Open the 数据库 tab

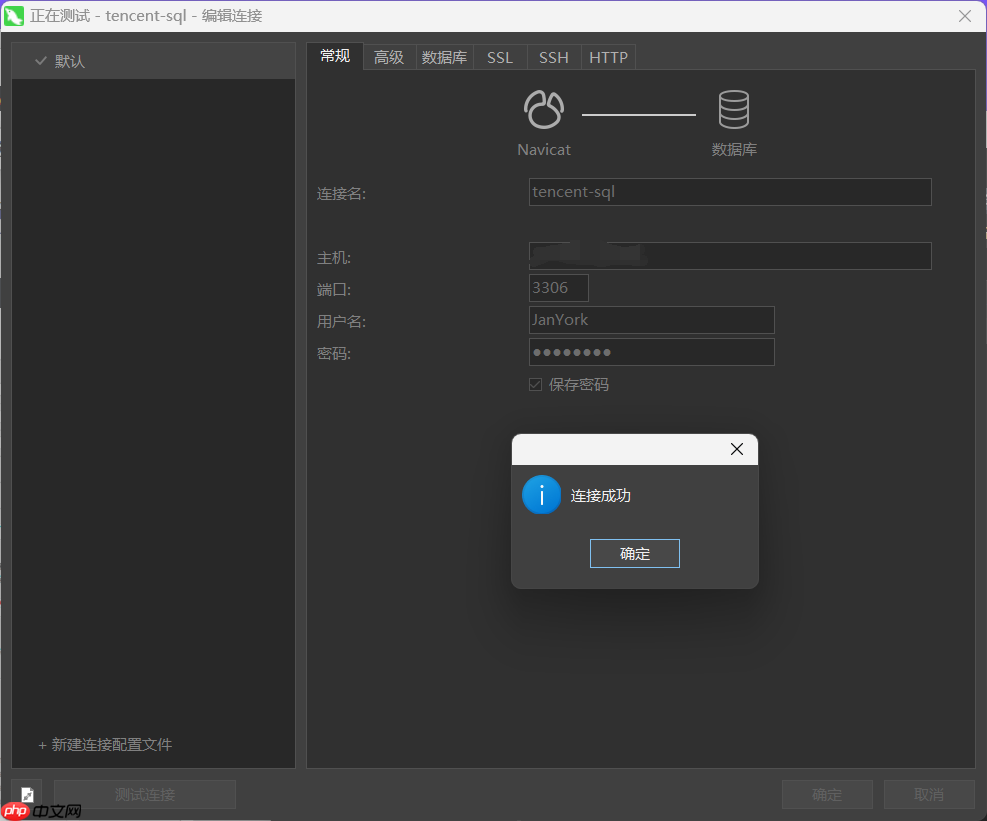pos(444,57)
